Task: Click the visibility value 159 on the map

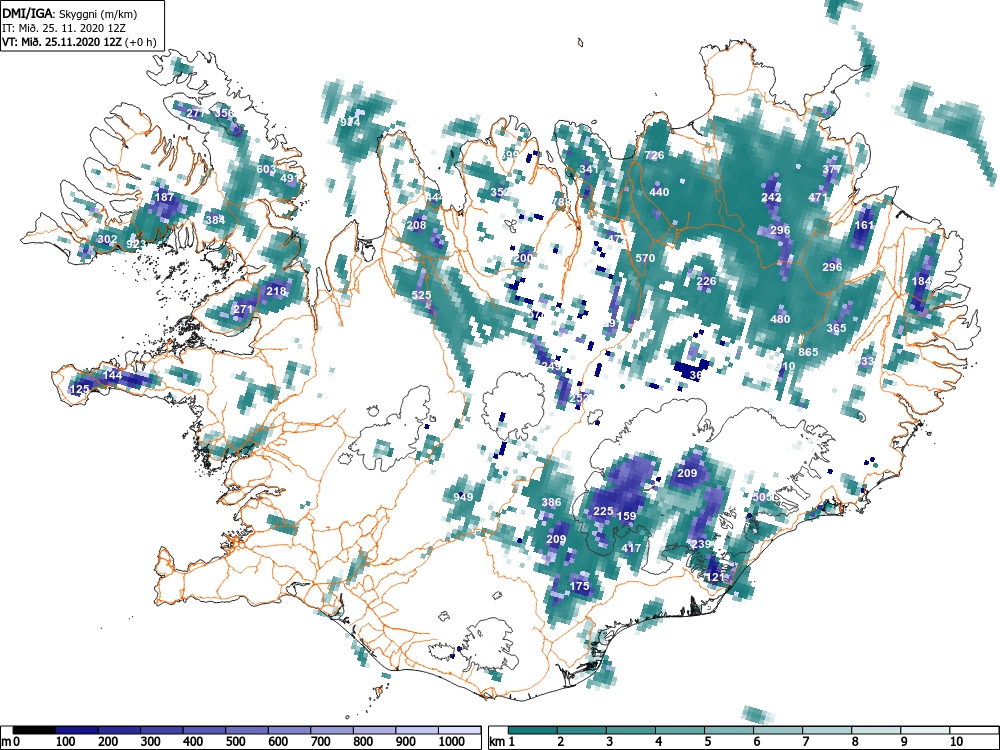Action: click(627, 515)
